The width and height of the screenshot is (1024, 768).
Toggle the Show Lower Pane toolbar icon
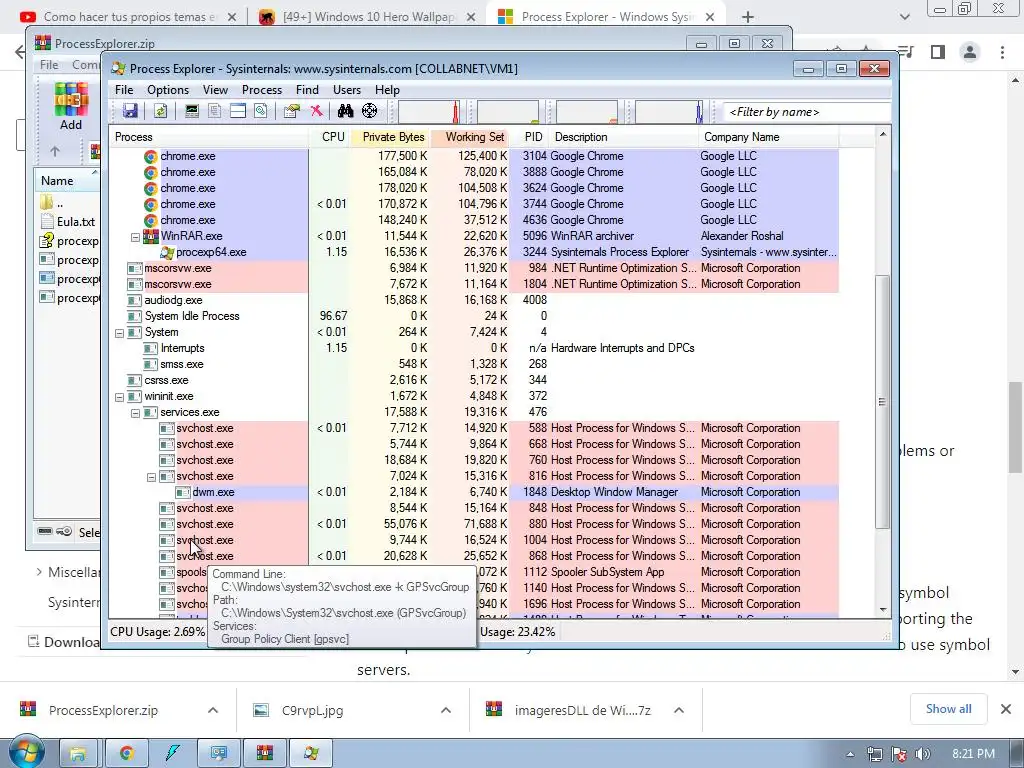coord(238,111)
